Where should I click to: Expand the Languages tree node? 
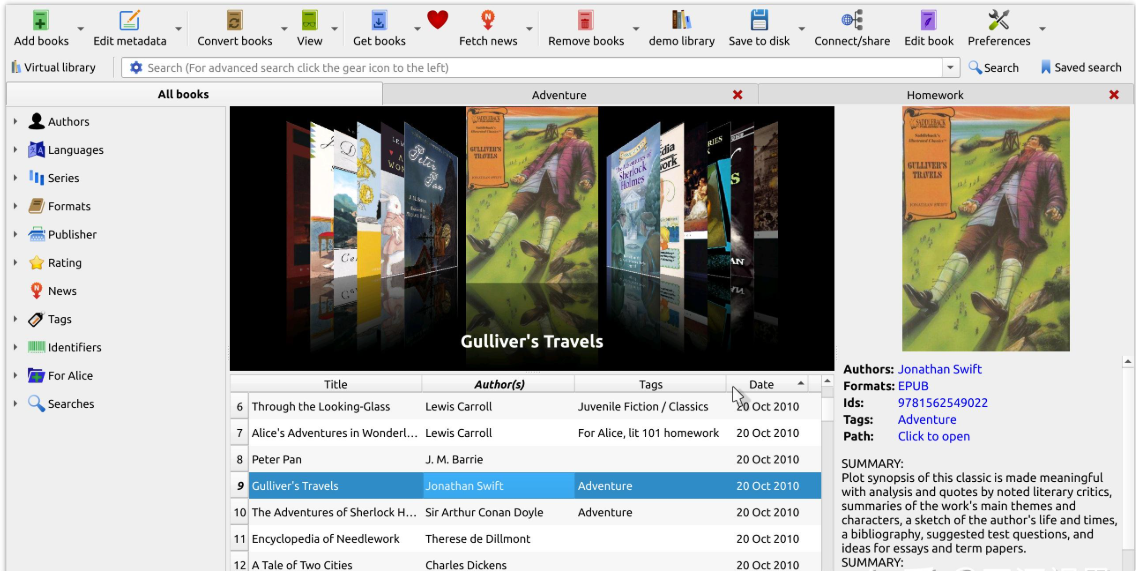point(15,149)
